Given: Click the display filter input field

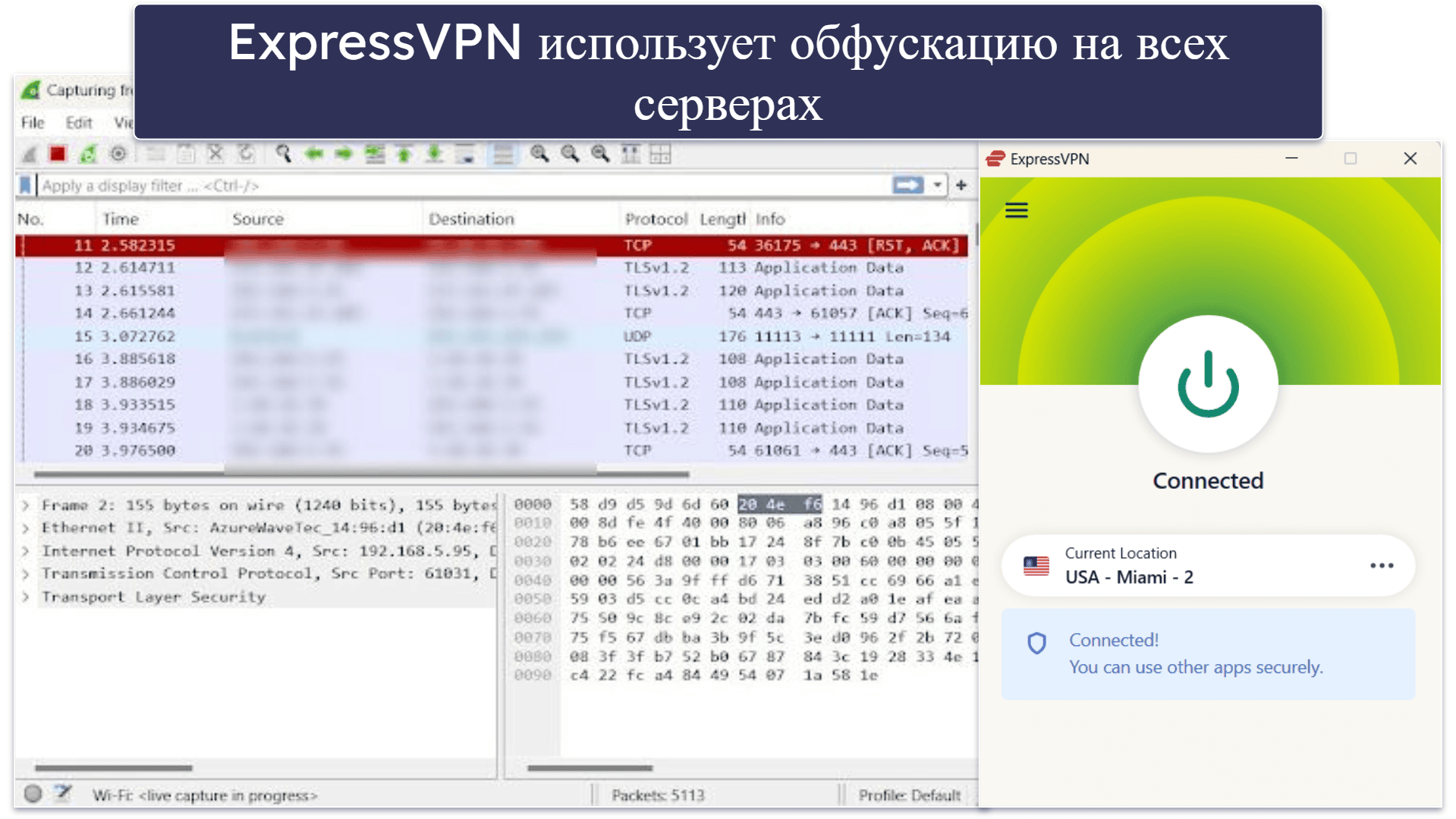Looking at the screenshot, I should click(463, 185).
